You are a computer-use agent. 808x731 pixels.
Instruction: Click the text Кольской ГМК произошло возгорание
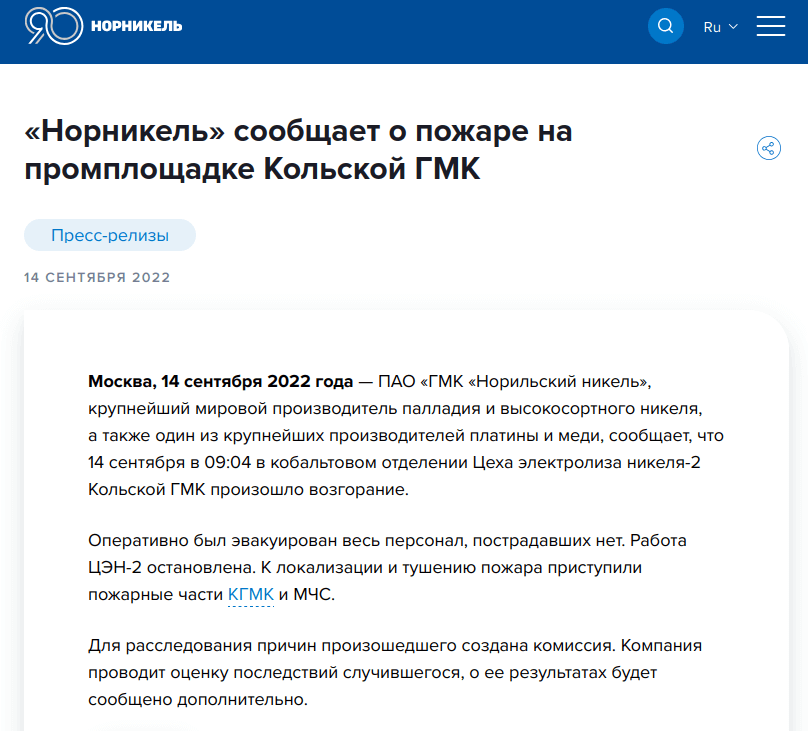[248, 489]
